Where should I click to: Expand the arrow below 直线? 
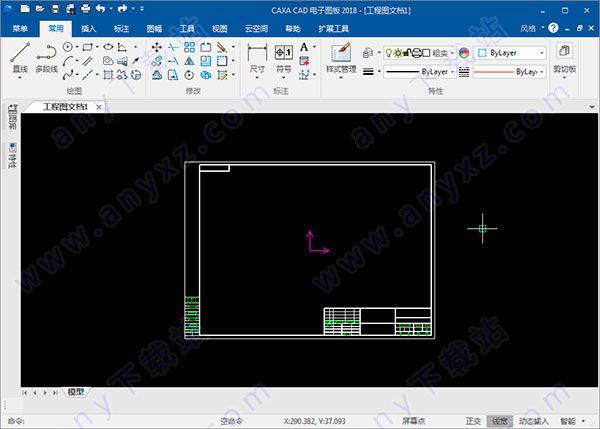[x=20, y=77]
